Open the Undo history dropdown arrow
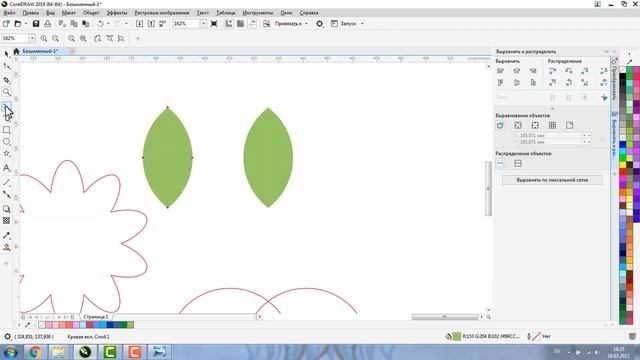The width and height of the screenshot is (640, 360). [x=108, y=24]
